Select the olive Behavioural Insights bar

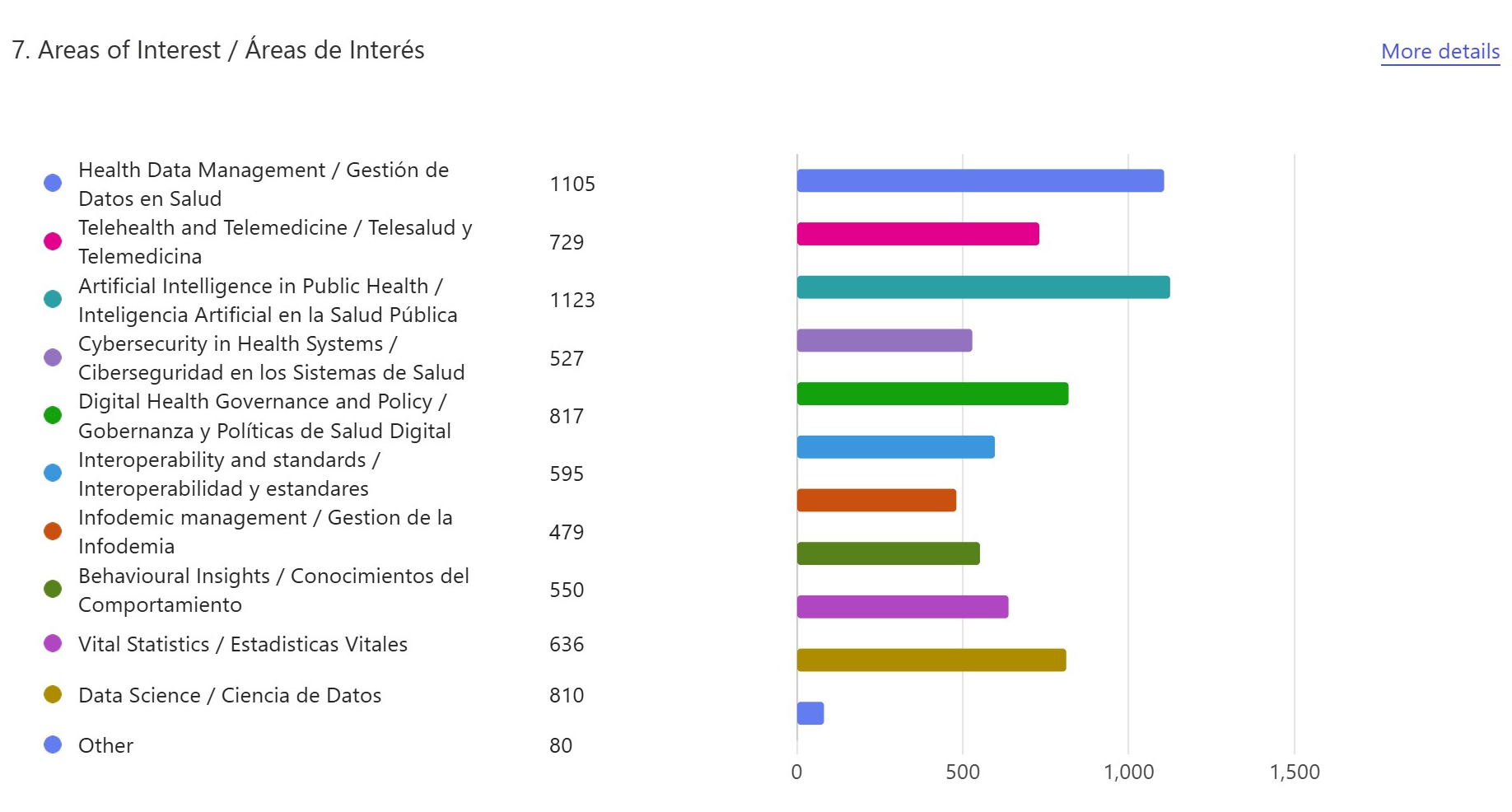(888, 553)
